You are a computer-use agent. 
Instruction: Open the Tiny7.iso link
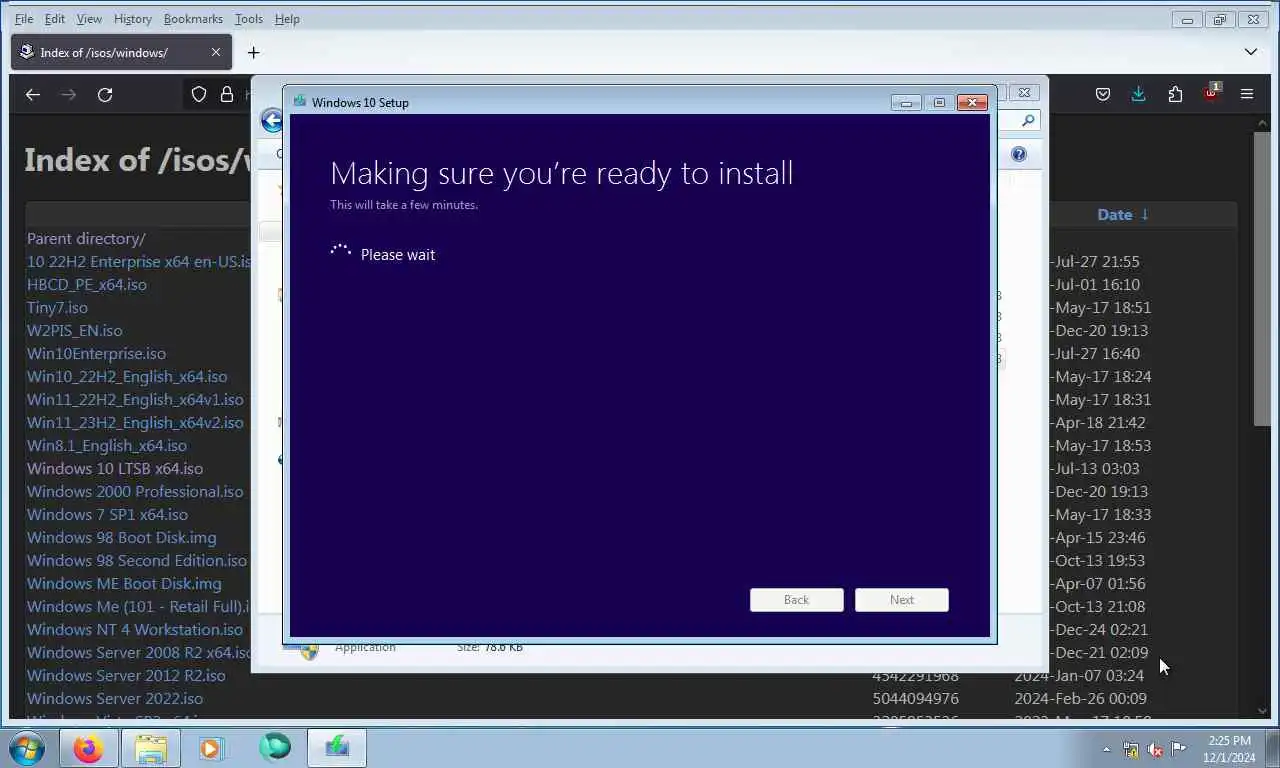point(57,307)
